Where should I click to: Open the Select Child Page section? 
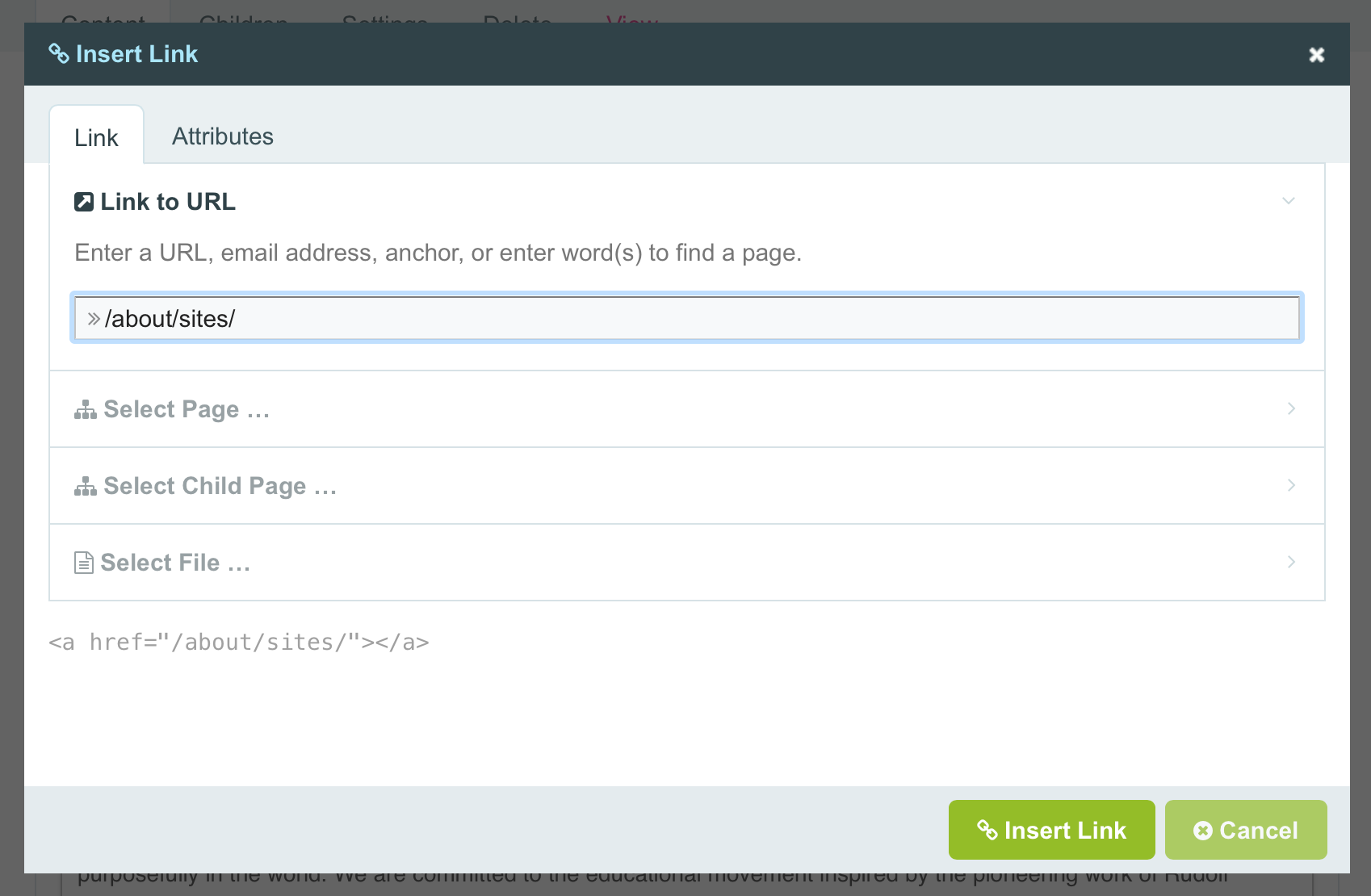point(687,486)
